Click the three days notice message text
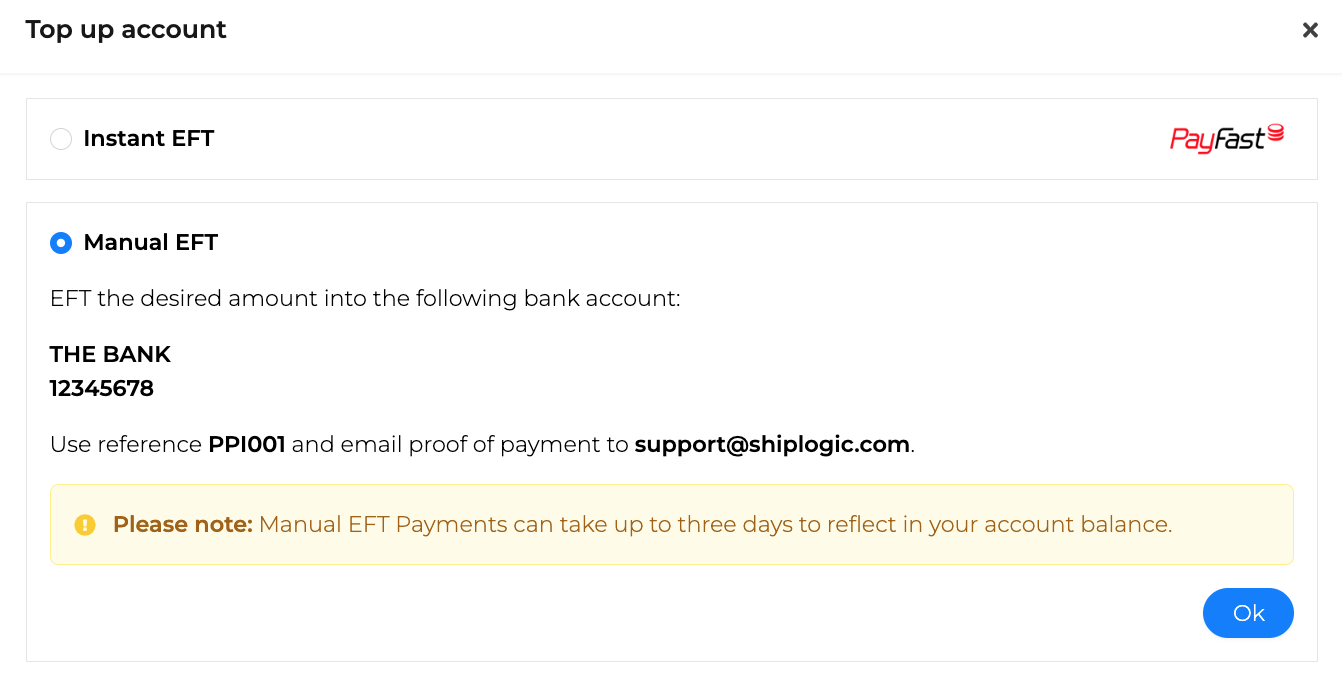The height and width of the screenshot is (696, 1342). point(715,525)
